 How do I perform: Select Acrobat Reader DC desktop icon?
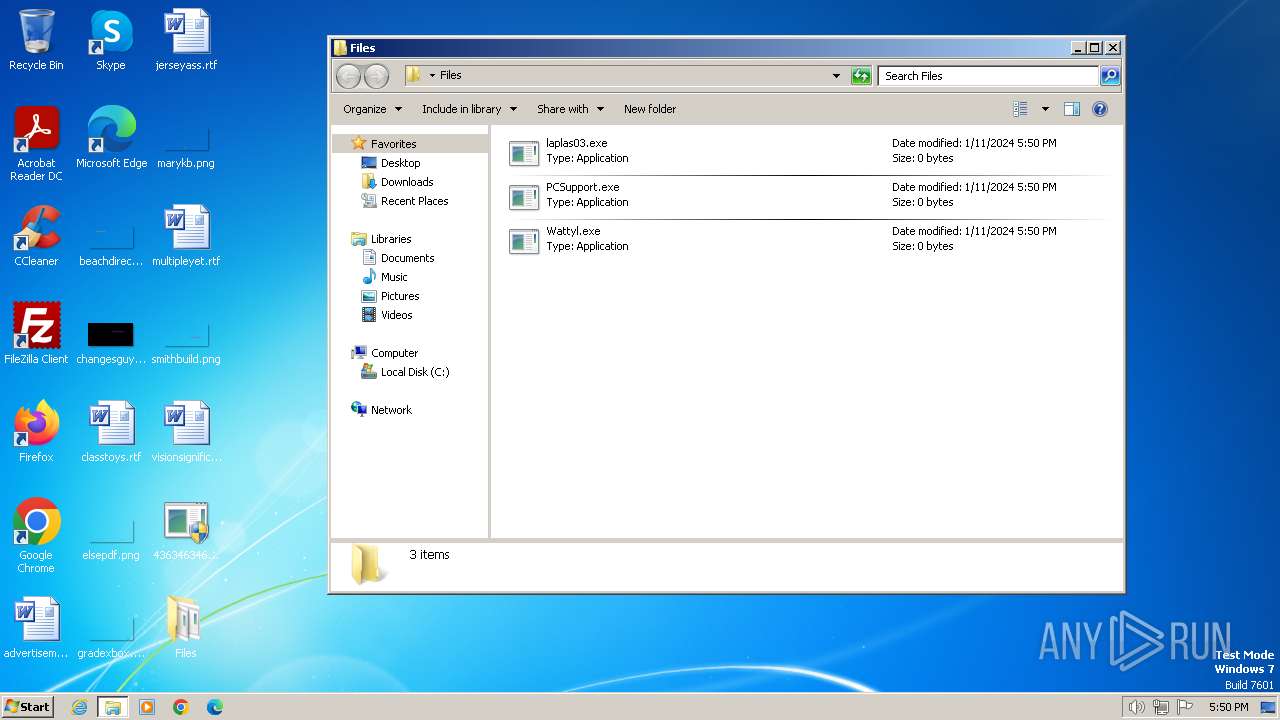[36, 144]
